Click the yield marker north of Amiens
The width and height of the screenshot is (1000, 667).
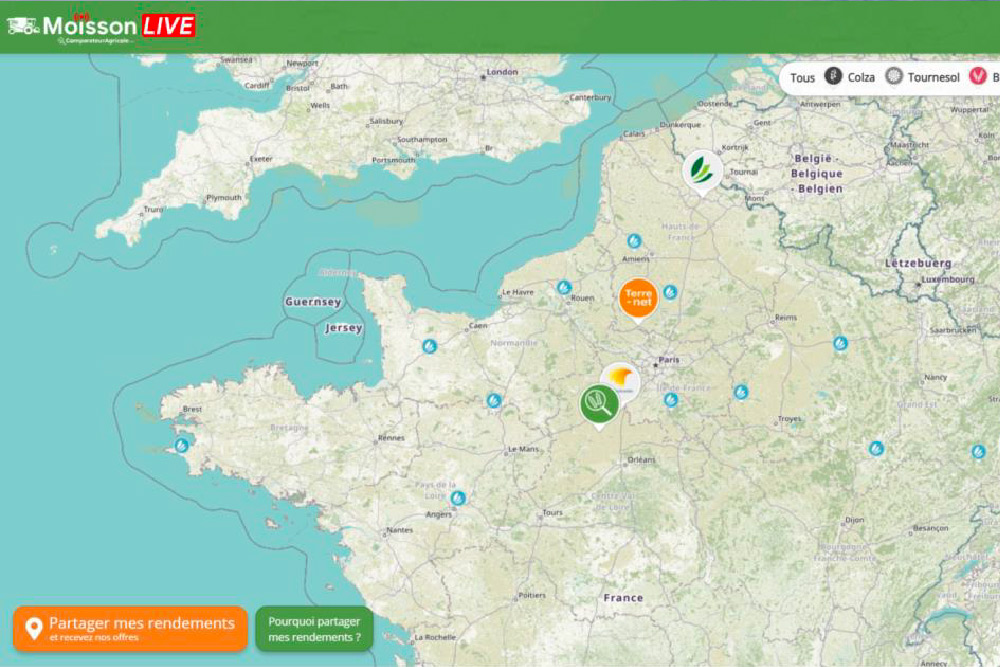pyautogui.click(x=634, y=241)
